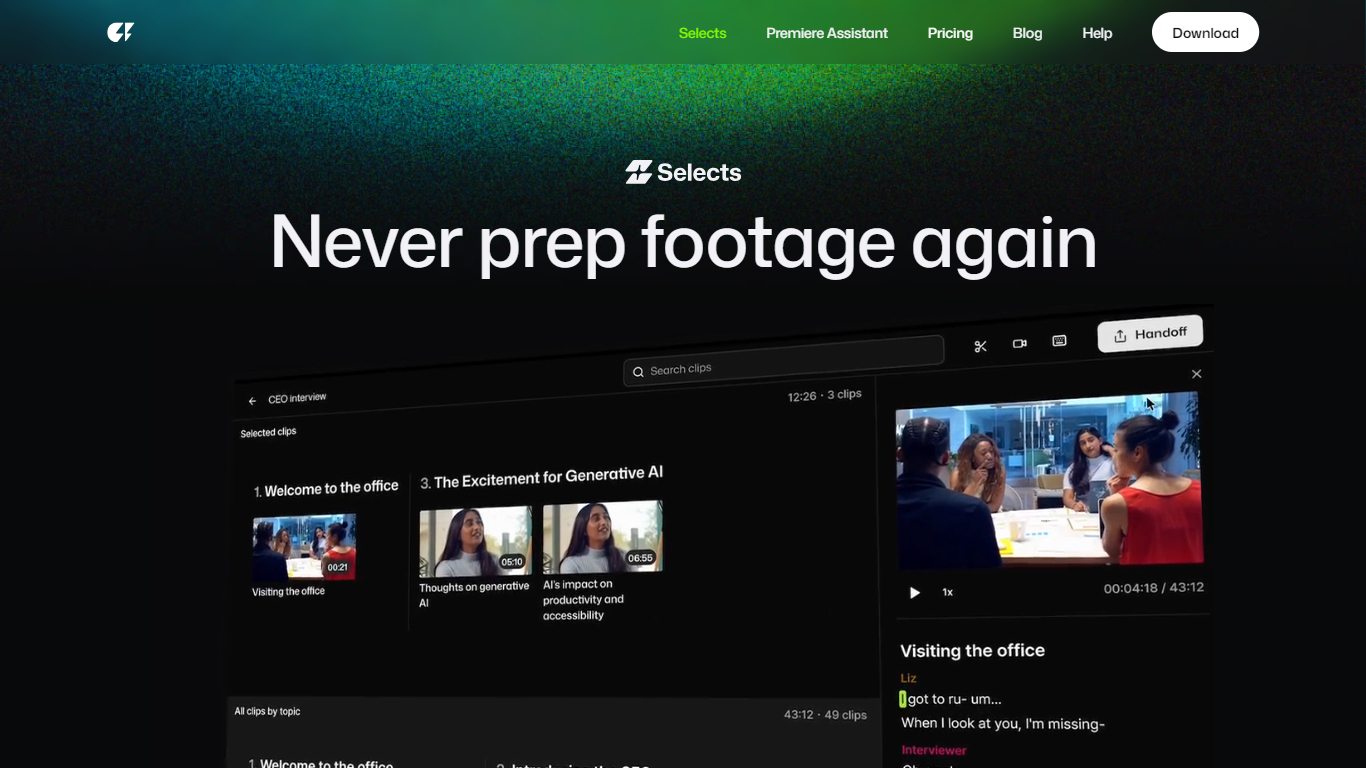Screen dimensions: 1366x768
Task: Click the site logo in the header
Action: (x=120, y=33)
